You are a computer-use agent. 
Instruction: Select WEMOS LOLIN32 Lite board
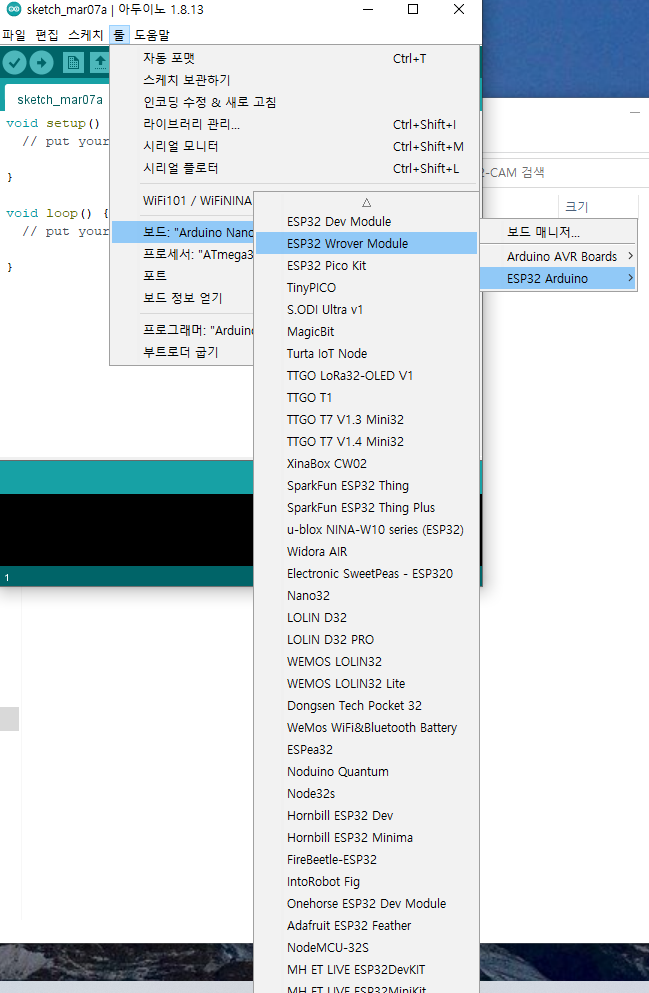(367, 684)
